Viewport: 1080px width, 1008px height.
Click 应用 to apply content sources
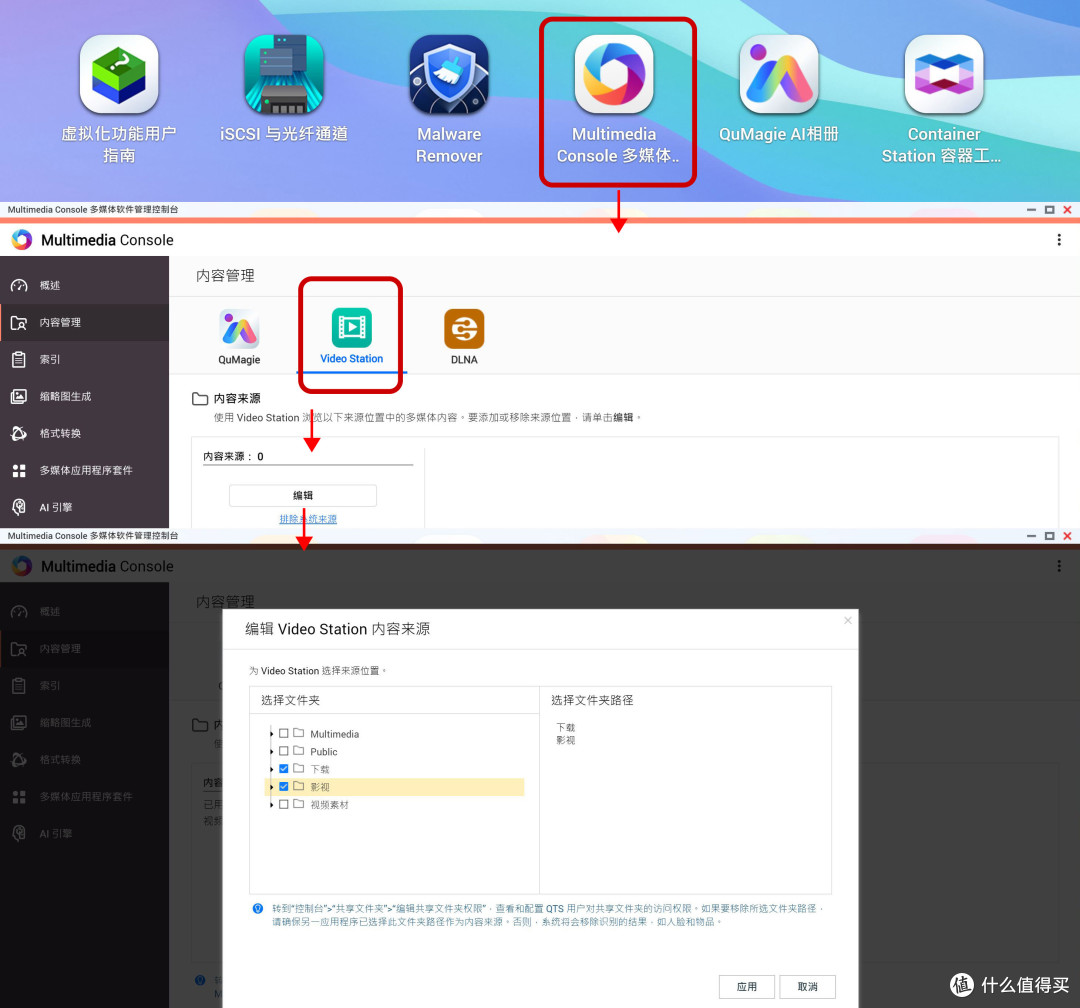pos(747,987)
